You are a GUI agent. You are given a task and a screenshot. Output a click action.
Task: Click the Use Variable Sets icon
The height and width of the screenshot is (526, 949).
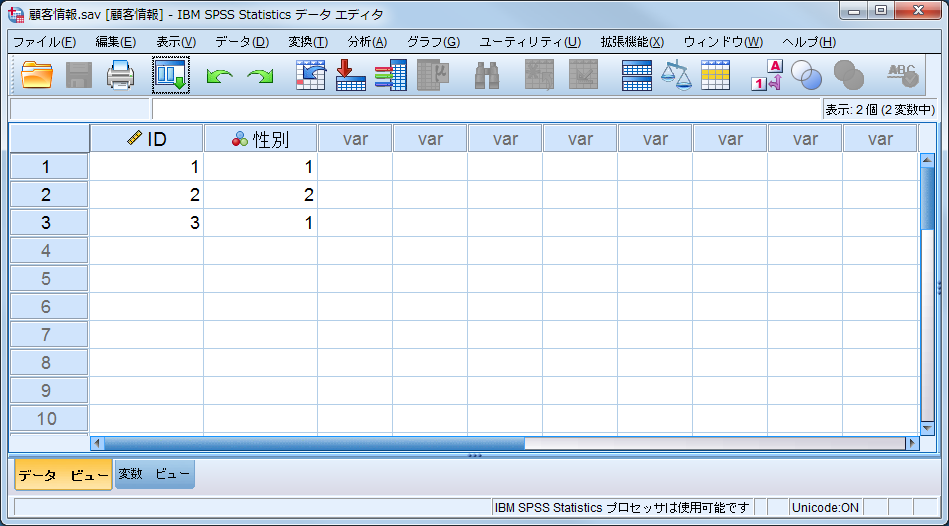tap(806, 76)
